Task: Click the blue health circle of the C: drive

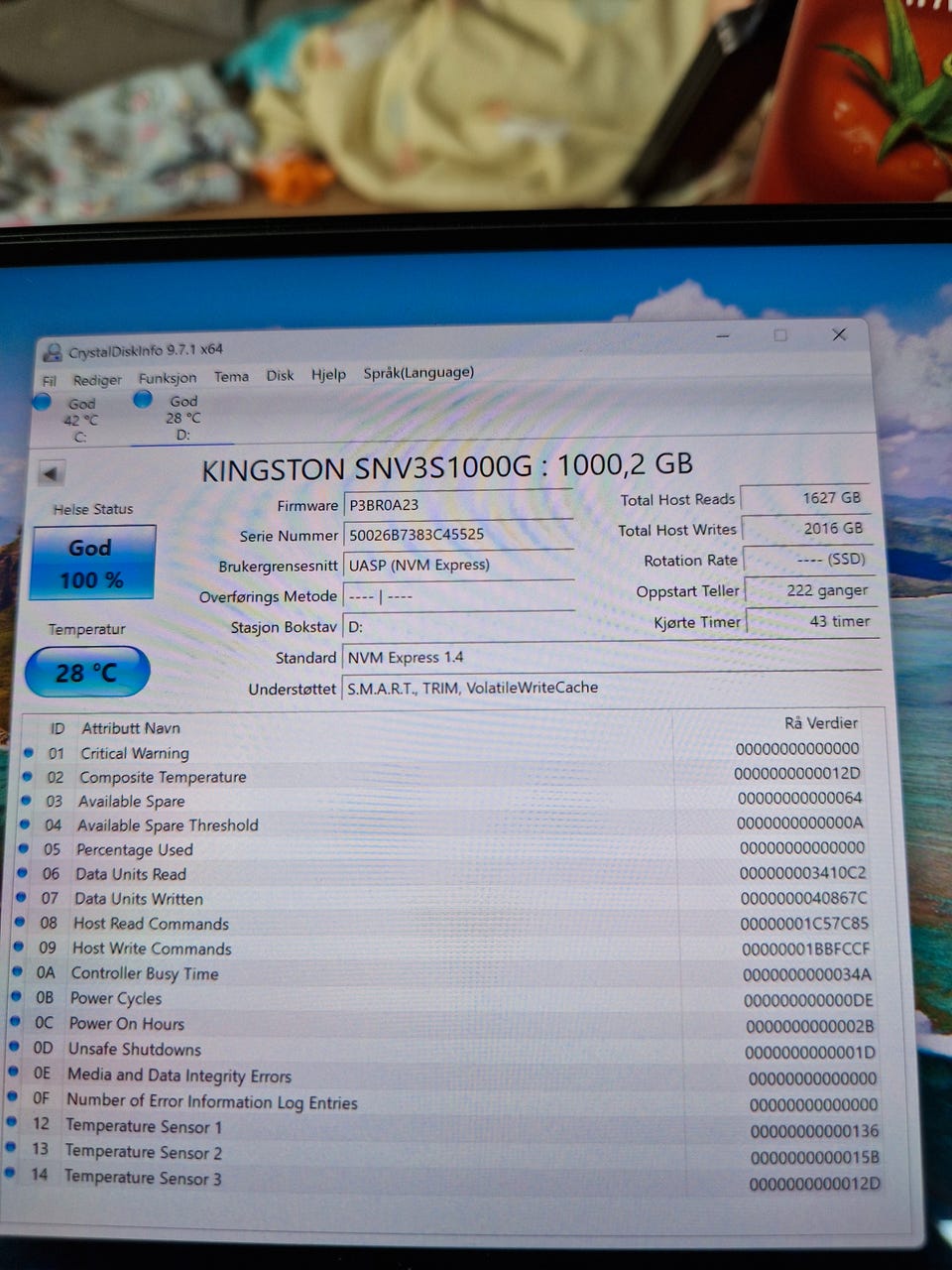Action: (43, 403)
